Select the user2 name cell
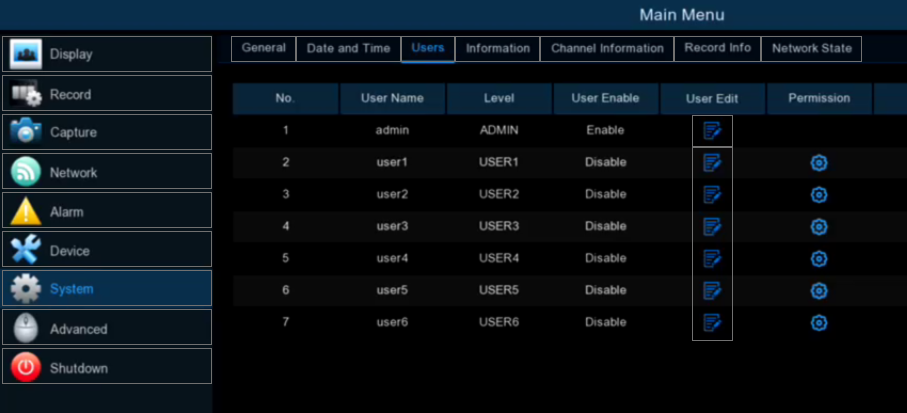 (392, 194)
